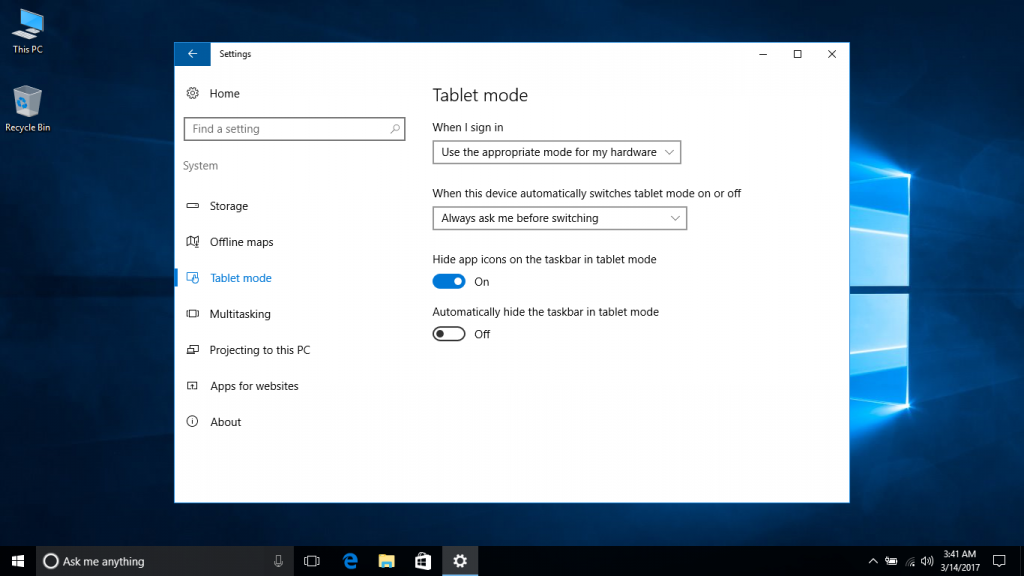
Task: Change the tablet mode switching prompt option
Action: (559, 218)
